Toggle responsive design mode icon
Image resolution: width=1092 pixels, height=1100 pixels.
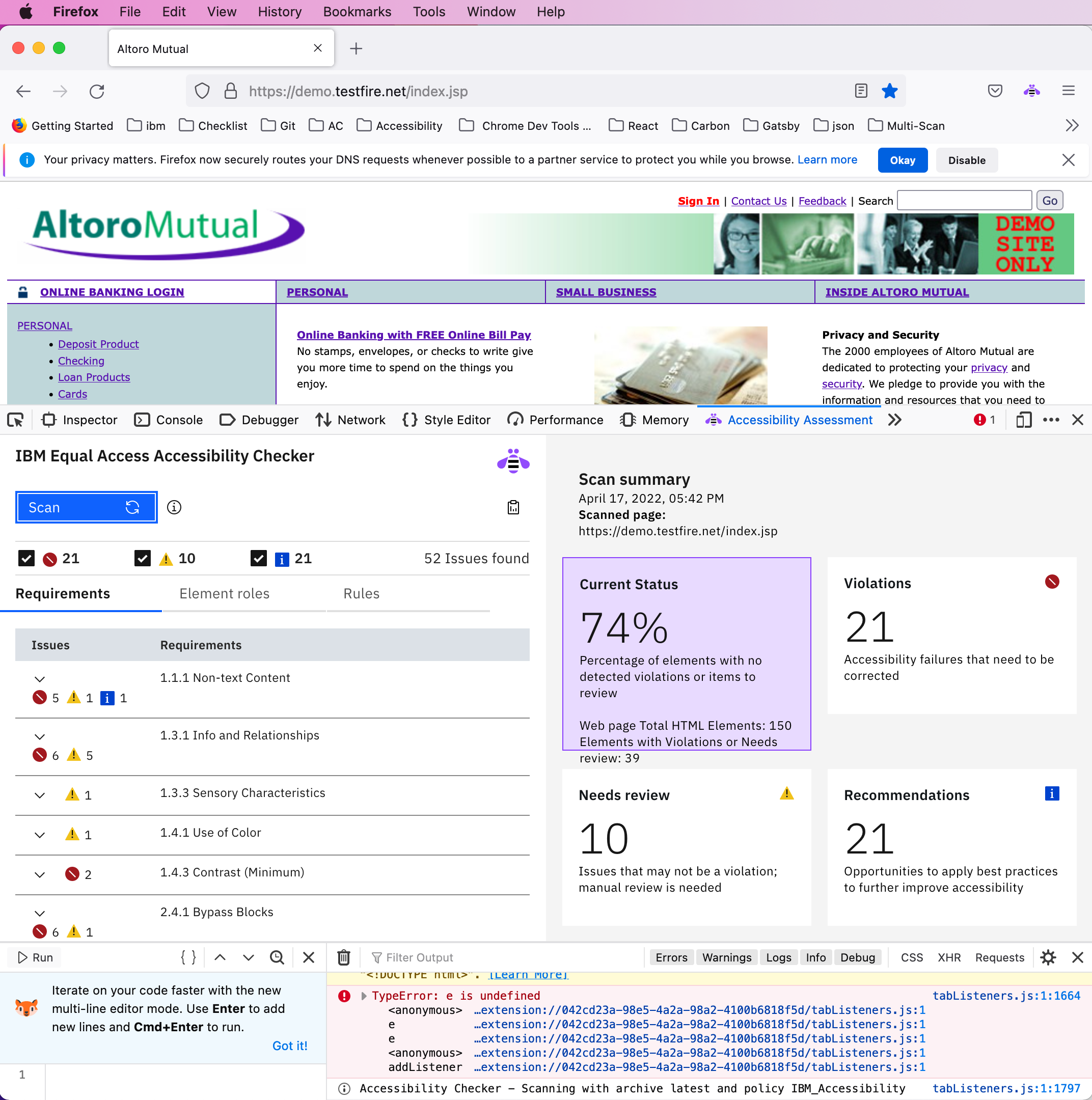[1024, 420]
